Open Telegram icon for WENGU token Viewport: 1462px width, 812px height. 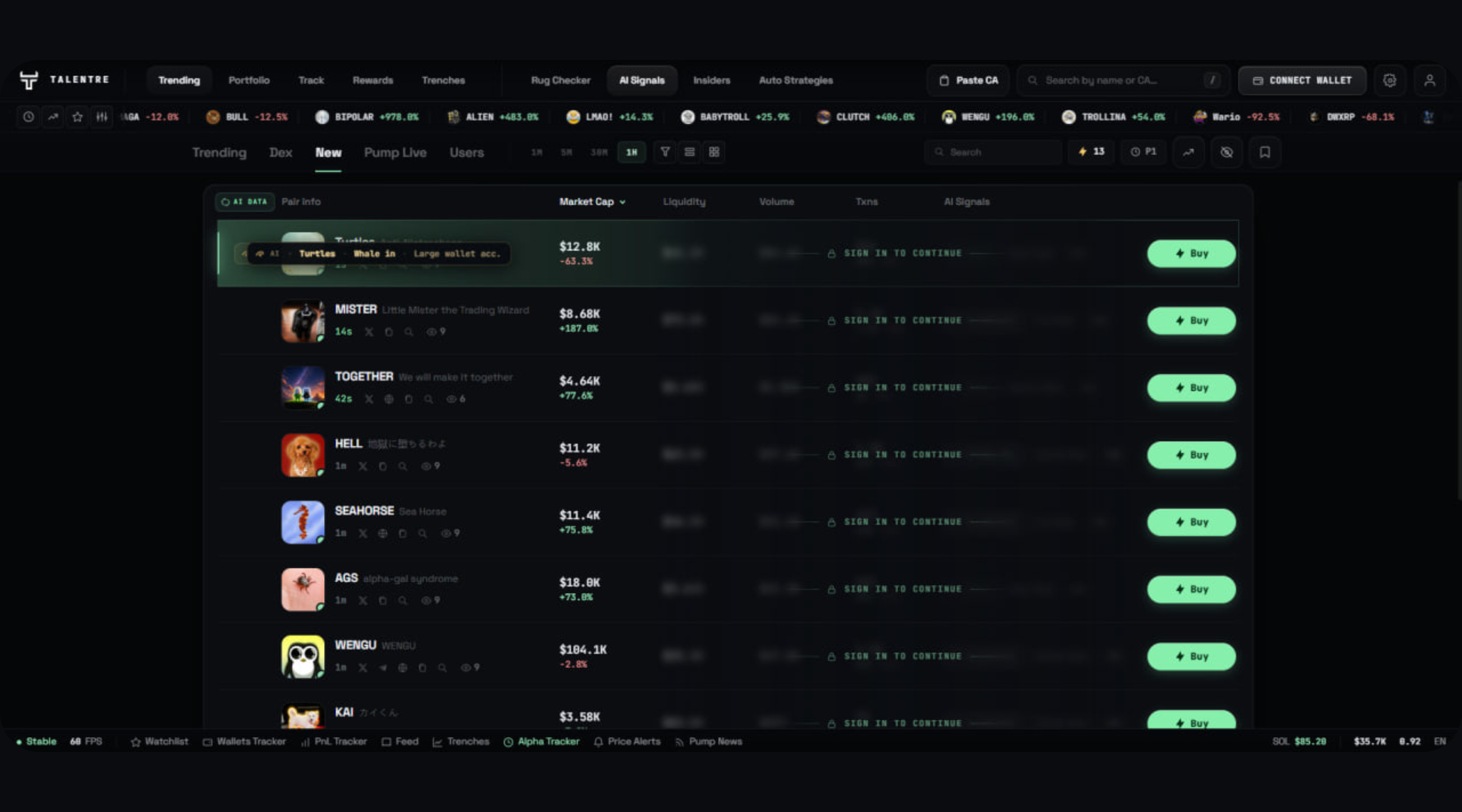[x=383, y=668]
